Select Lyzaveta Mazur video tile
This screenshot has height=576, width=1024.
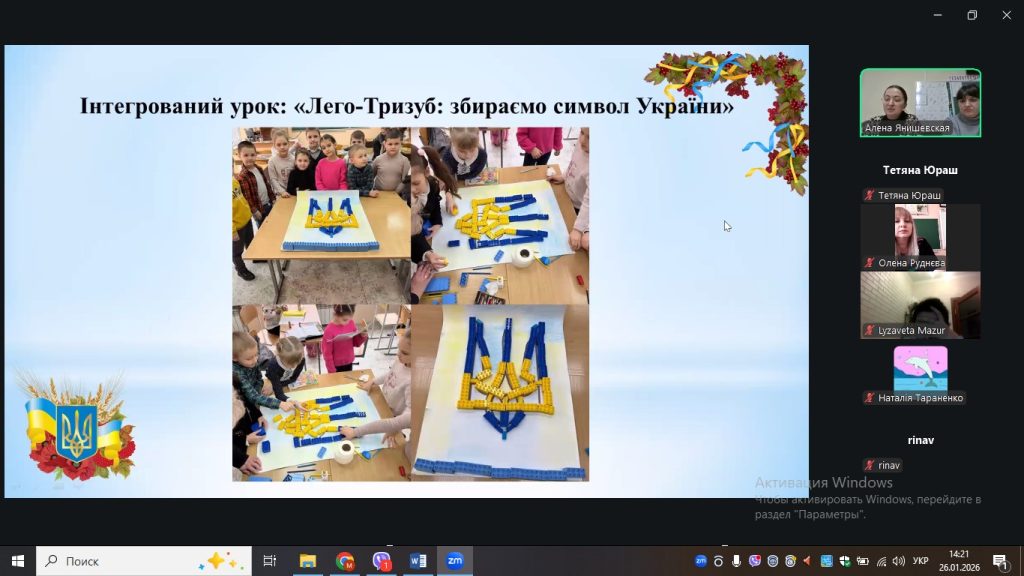coord(920,304)
